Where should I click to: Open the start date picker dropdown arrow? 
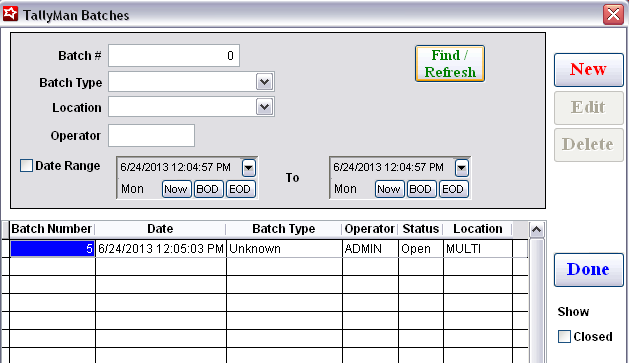(249, 168)
